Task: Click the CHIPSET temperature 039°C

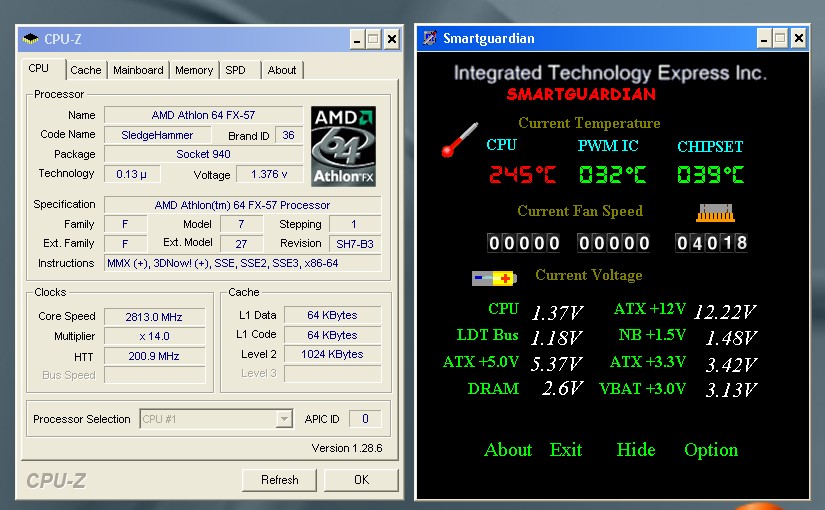Action: (x=710, y=174)
